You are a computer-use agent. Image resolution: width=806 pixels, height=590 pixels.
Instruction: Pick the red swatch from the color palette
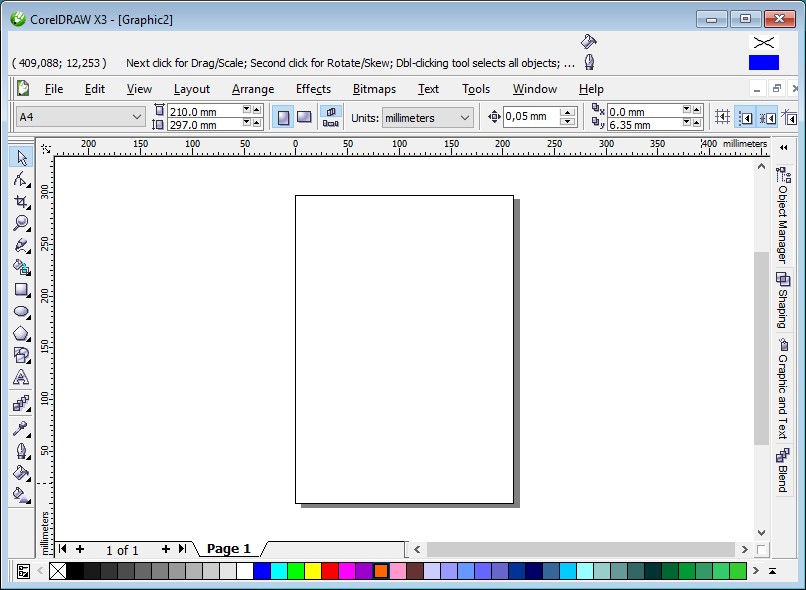(329, 571)
